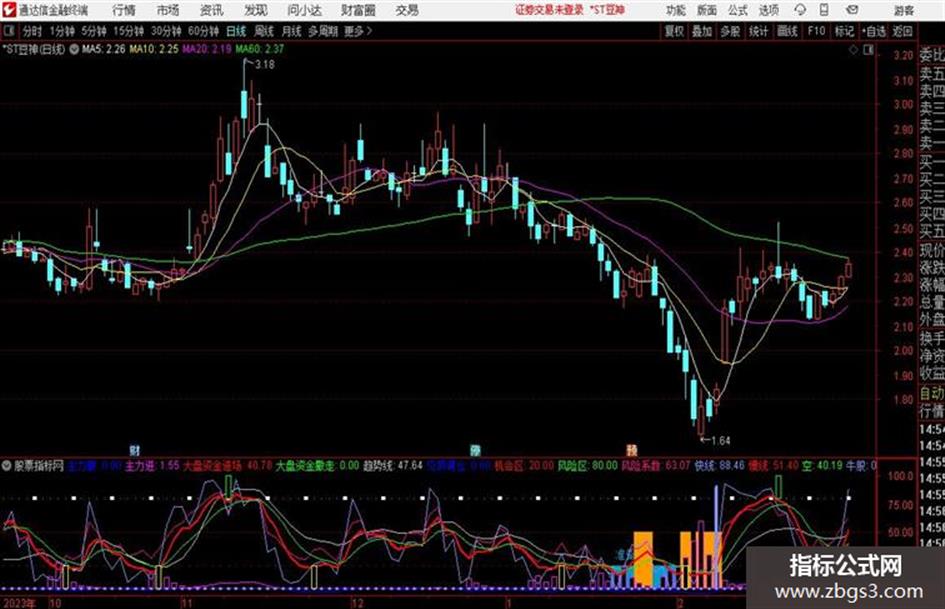Viewport: 945px width, 609px height.
Task: Open the 市场 menu
Action: 168,10
